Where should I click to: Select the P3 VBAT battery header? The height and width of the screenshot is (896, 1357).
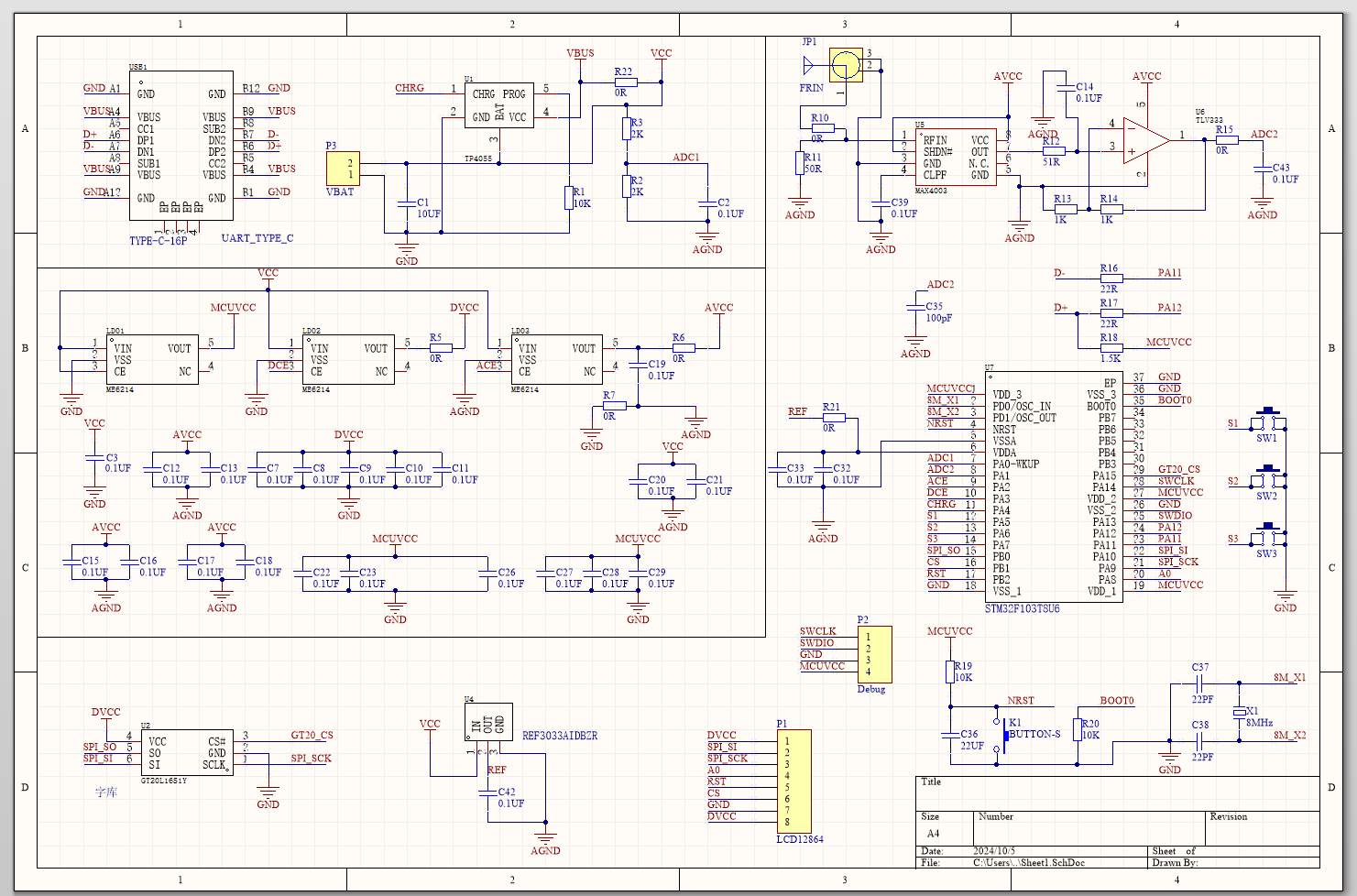pos(343,169)
